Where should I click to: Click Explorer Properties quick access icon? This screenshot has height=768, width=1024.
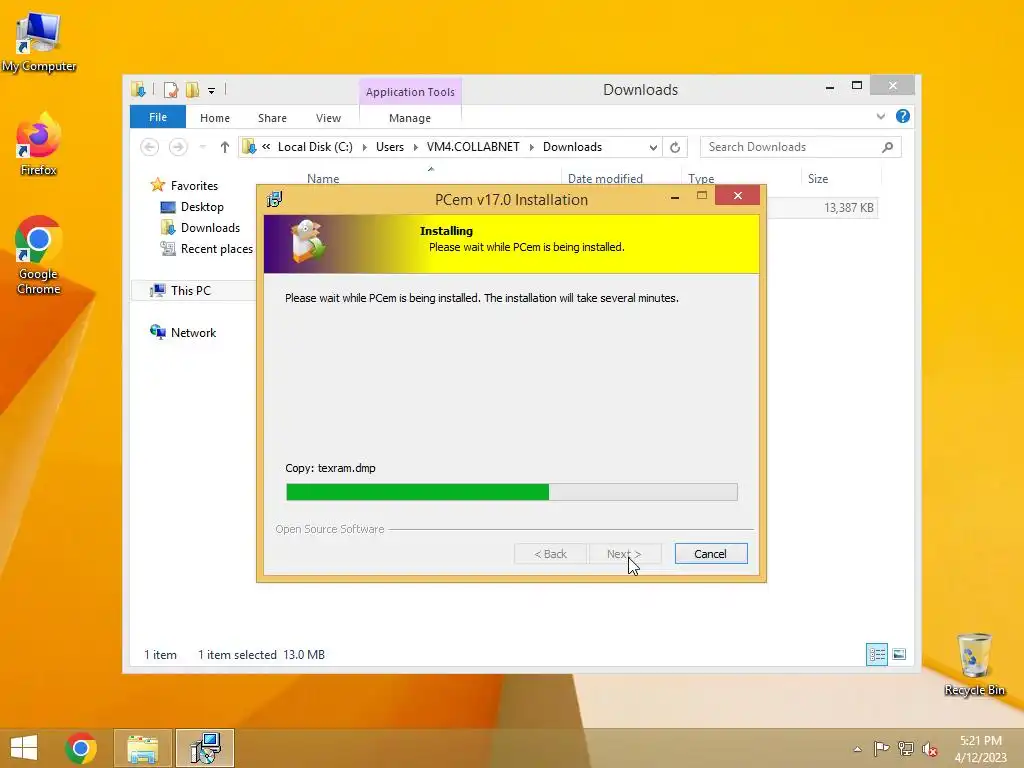pos(170,90)
